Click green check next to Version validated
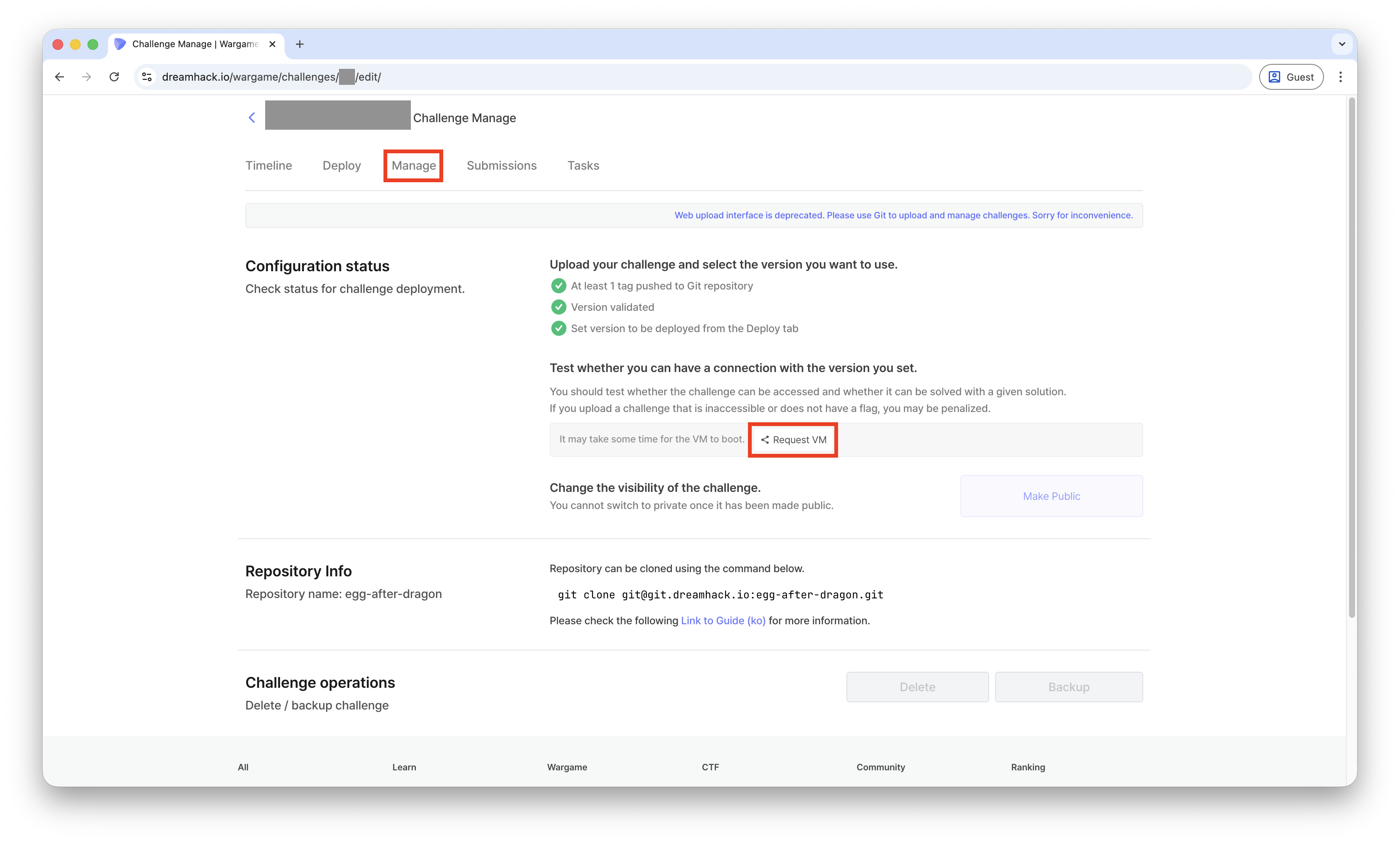 [558, 307]
